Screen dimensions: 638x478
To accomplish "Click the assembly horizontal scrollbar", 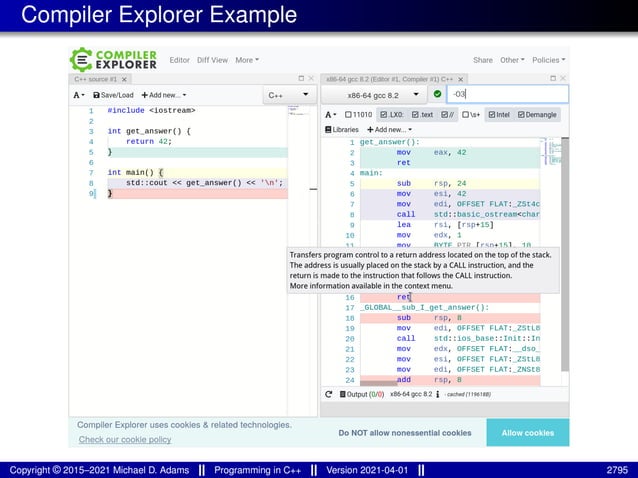I will click(x=378, y=383).
